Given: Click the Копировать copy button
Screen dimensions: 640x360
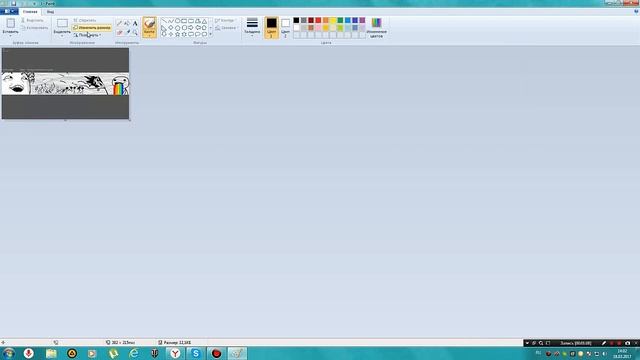Looking at the screenshot, I should 34,28.
